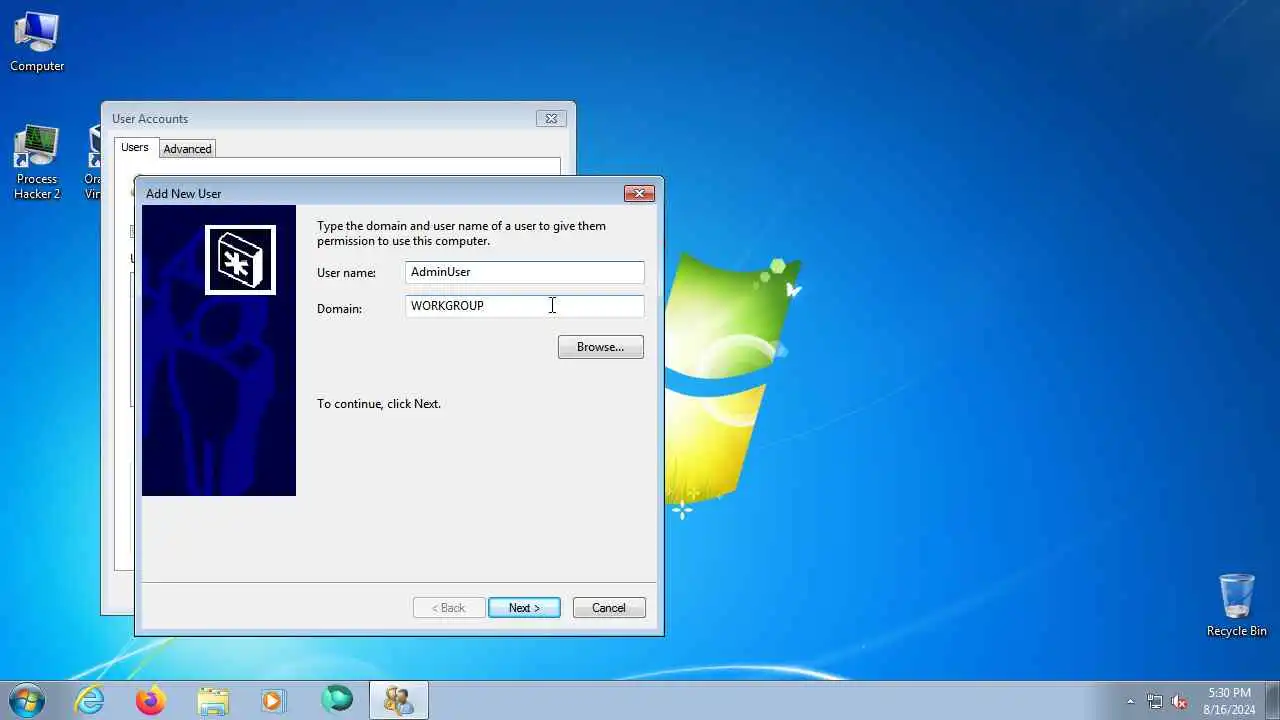Click the Show desktop strip by the clock
1280x720 pixels.
click(1273, 700)
